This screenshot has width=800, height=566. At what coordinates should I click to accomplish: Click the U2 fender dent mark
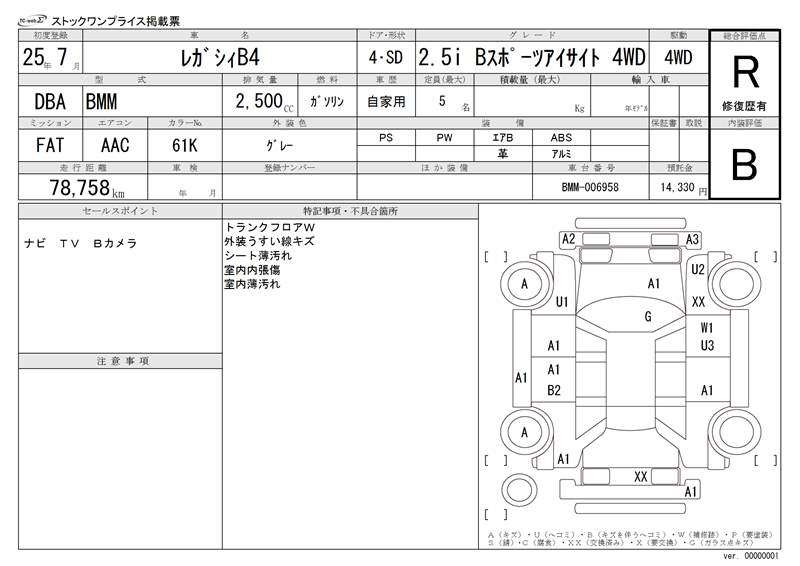698,269
